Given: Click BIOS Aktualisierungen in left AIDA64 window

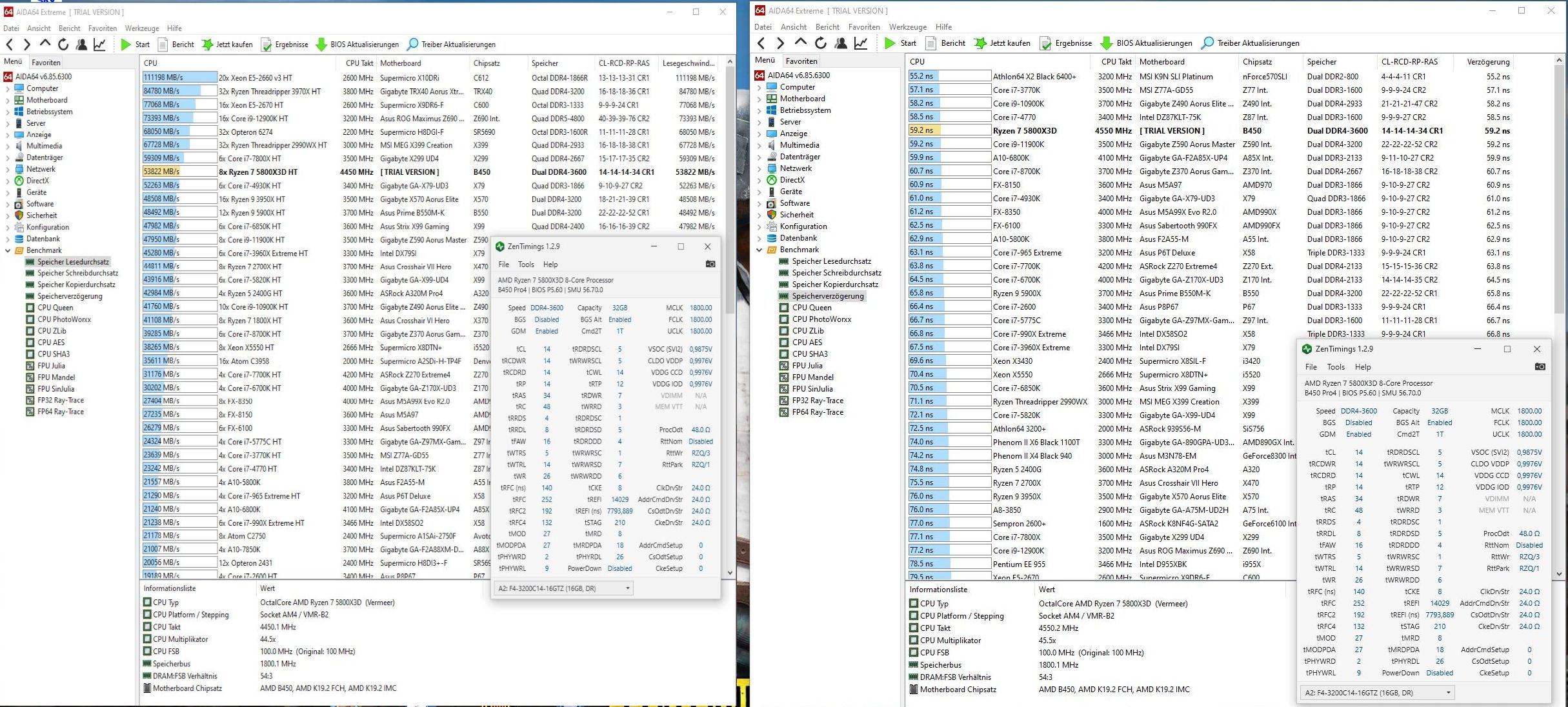Looking at the screenshot, I should click(357, 45).
